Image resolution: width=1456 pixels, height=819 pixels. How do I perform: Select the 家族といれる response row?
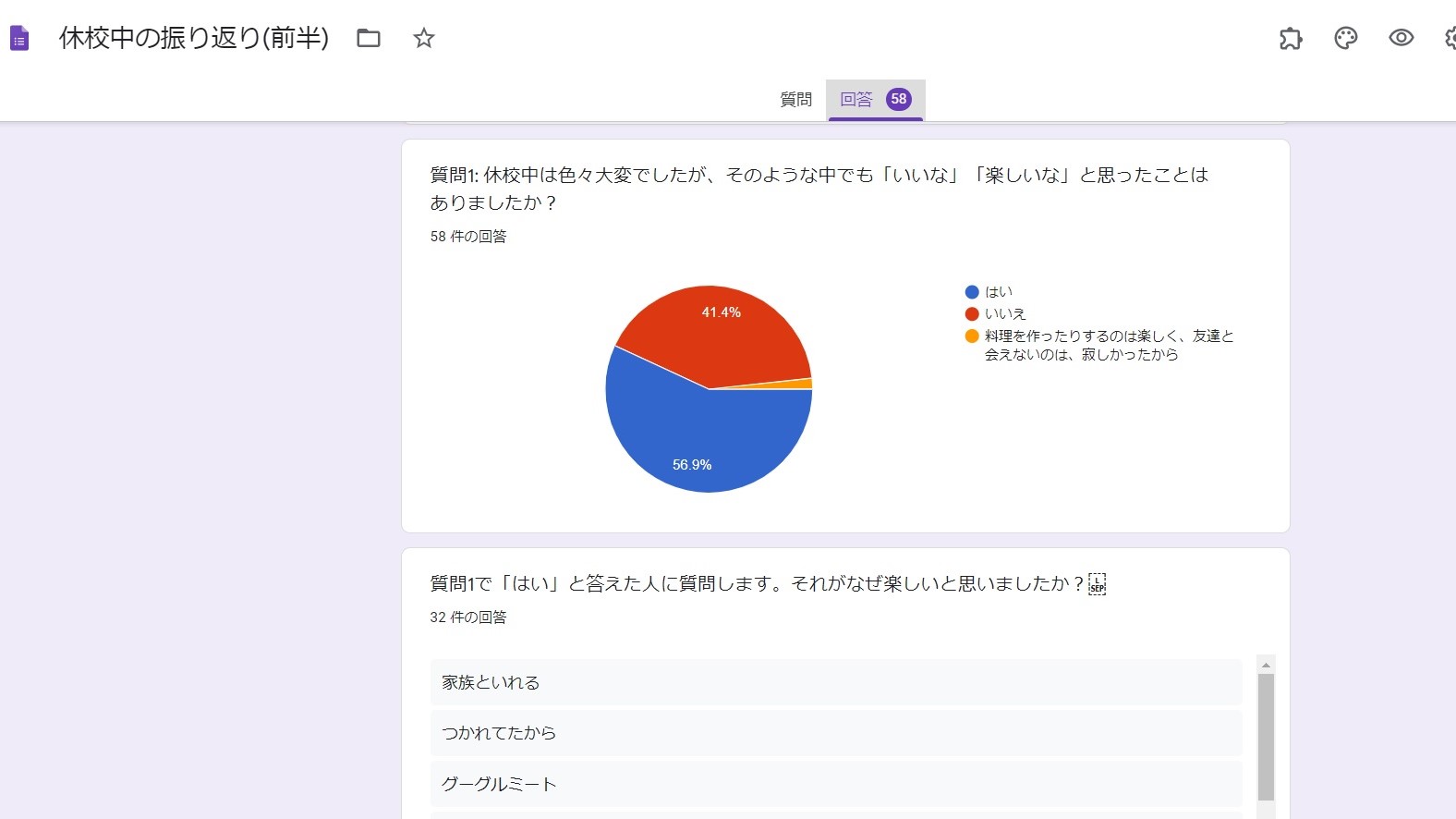[836, 682]
